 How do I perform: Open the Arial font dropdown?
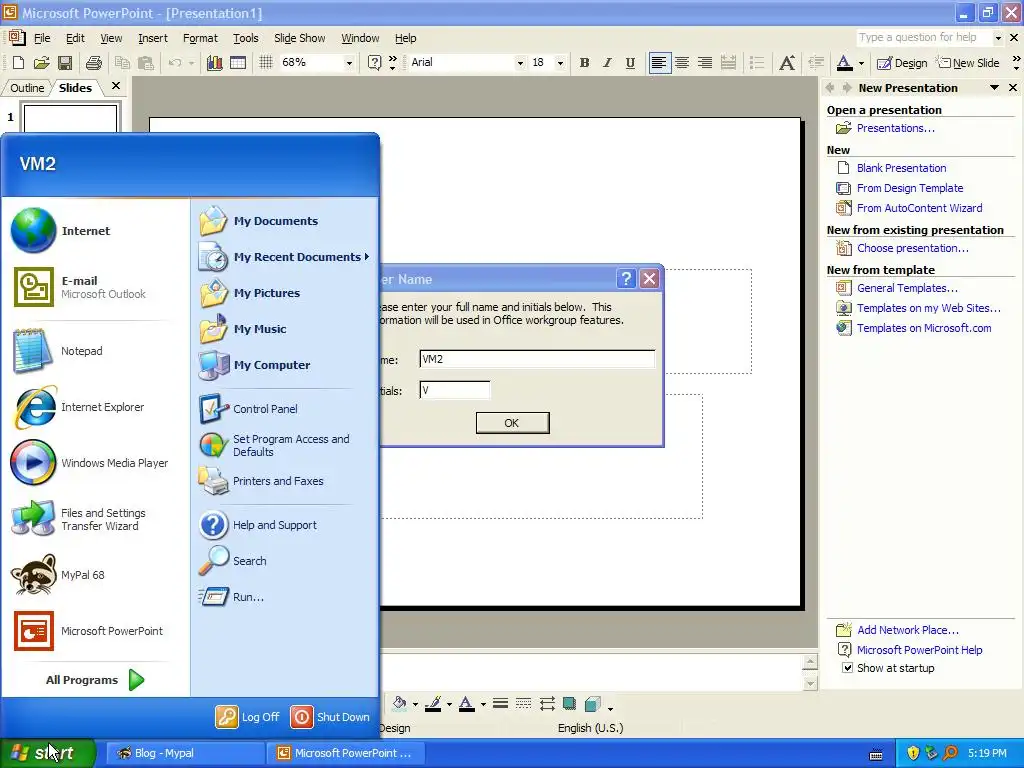520,63
